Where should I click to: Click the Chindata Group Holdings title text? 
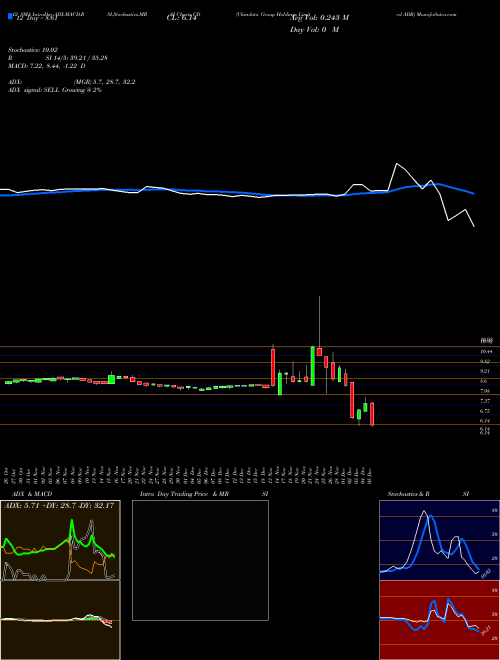[273, 14]
